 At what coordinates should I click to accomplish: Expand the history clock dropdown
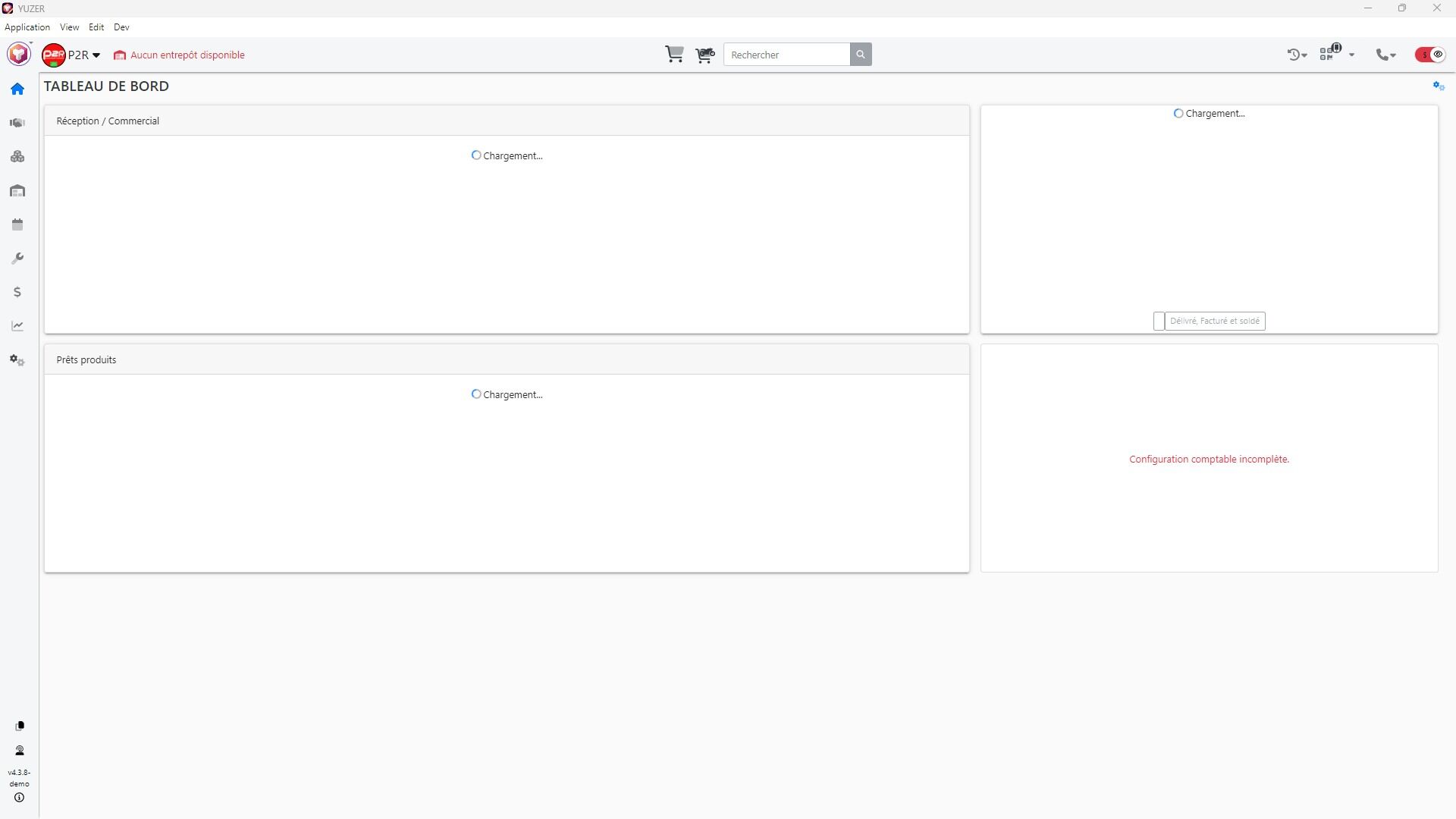point(1297,55)
